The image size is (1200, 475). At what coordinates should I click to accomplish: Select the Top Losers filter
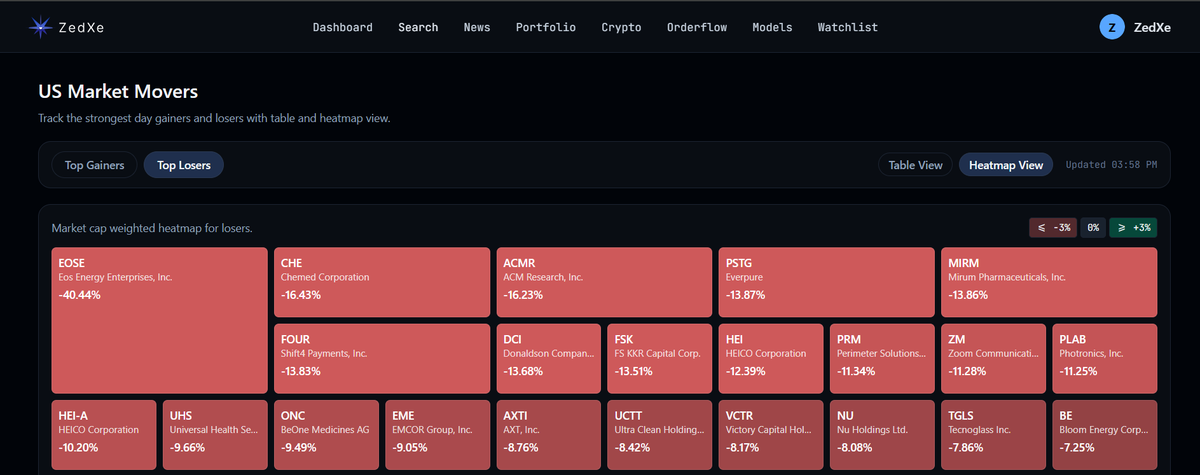click(184, 165)
